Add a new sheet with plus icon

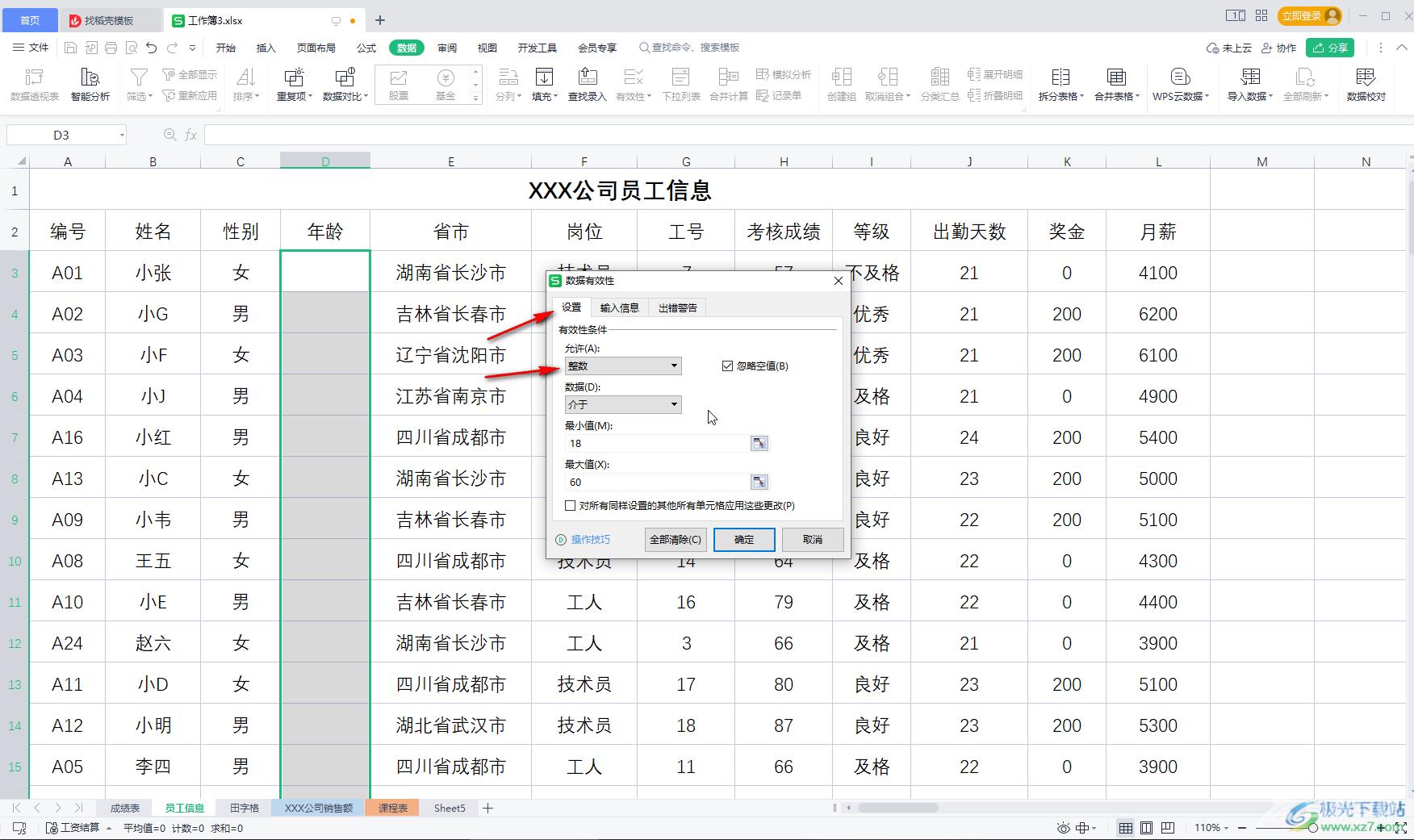[x=487, y=808]
